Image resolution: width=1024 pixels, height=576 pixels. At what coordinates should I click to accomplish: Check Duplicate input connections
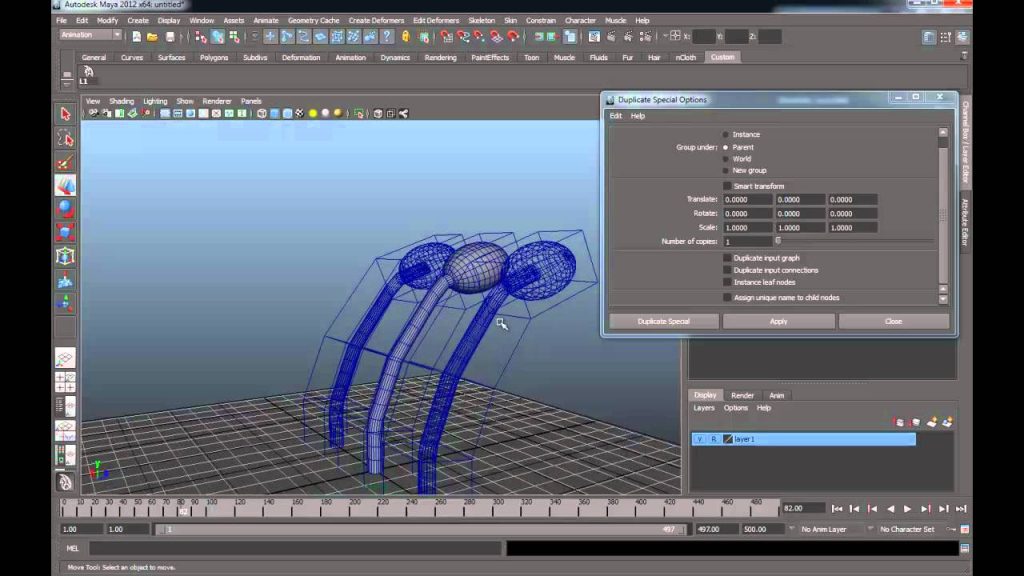(x=727, y=270)
